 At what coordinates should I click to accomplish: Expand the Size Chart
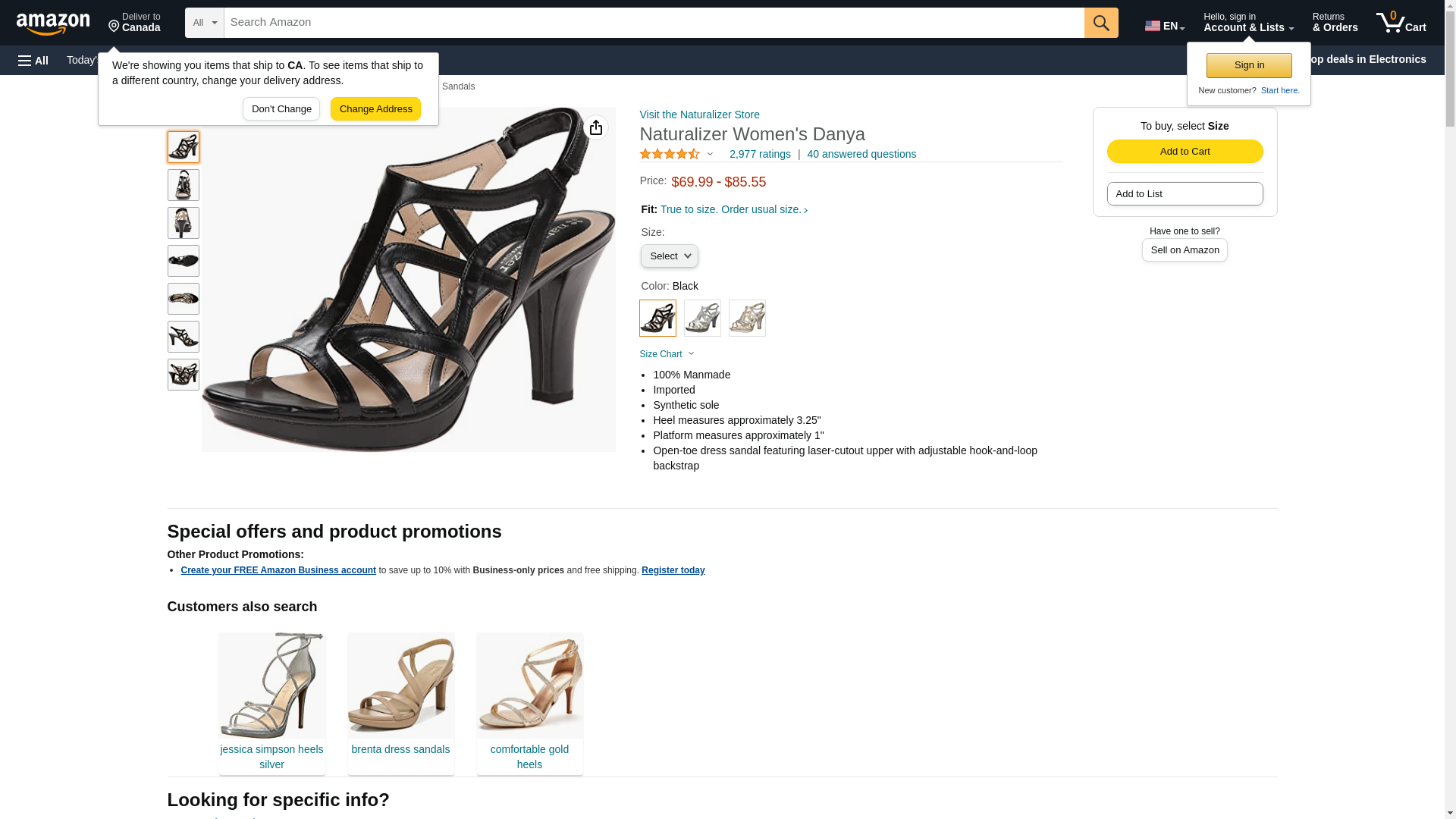(x=667, y=354)
